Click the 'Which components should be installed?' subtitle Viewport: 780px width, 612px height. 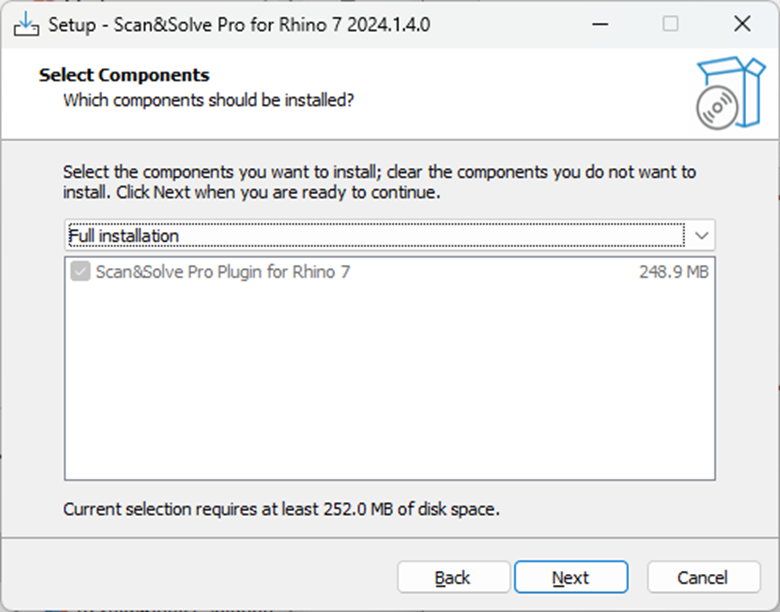[209, 100]
